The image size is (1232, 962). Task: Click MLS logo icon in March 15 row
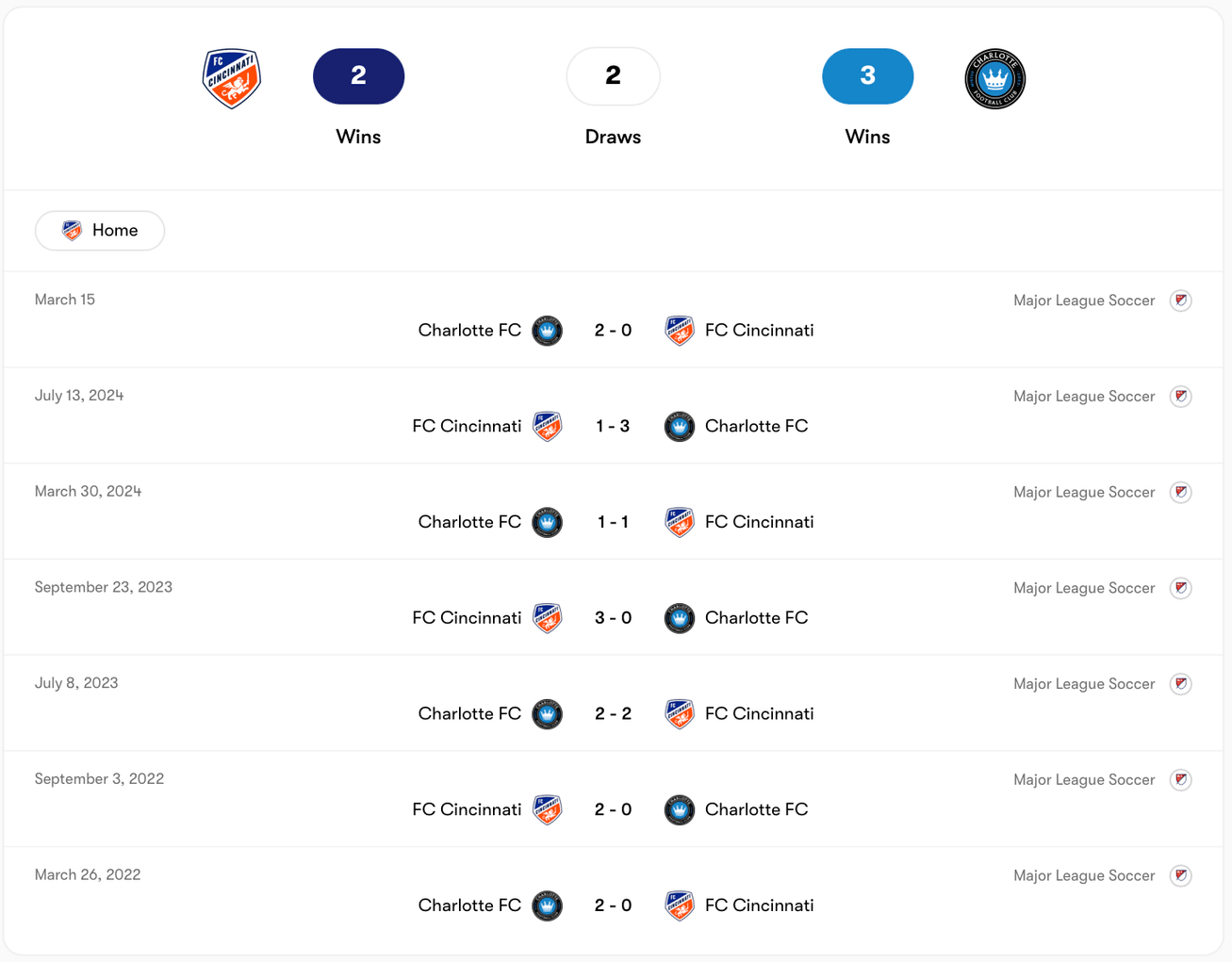[x=1180, y=301]
